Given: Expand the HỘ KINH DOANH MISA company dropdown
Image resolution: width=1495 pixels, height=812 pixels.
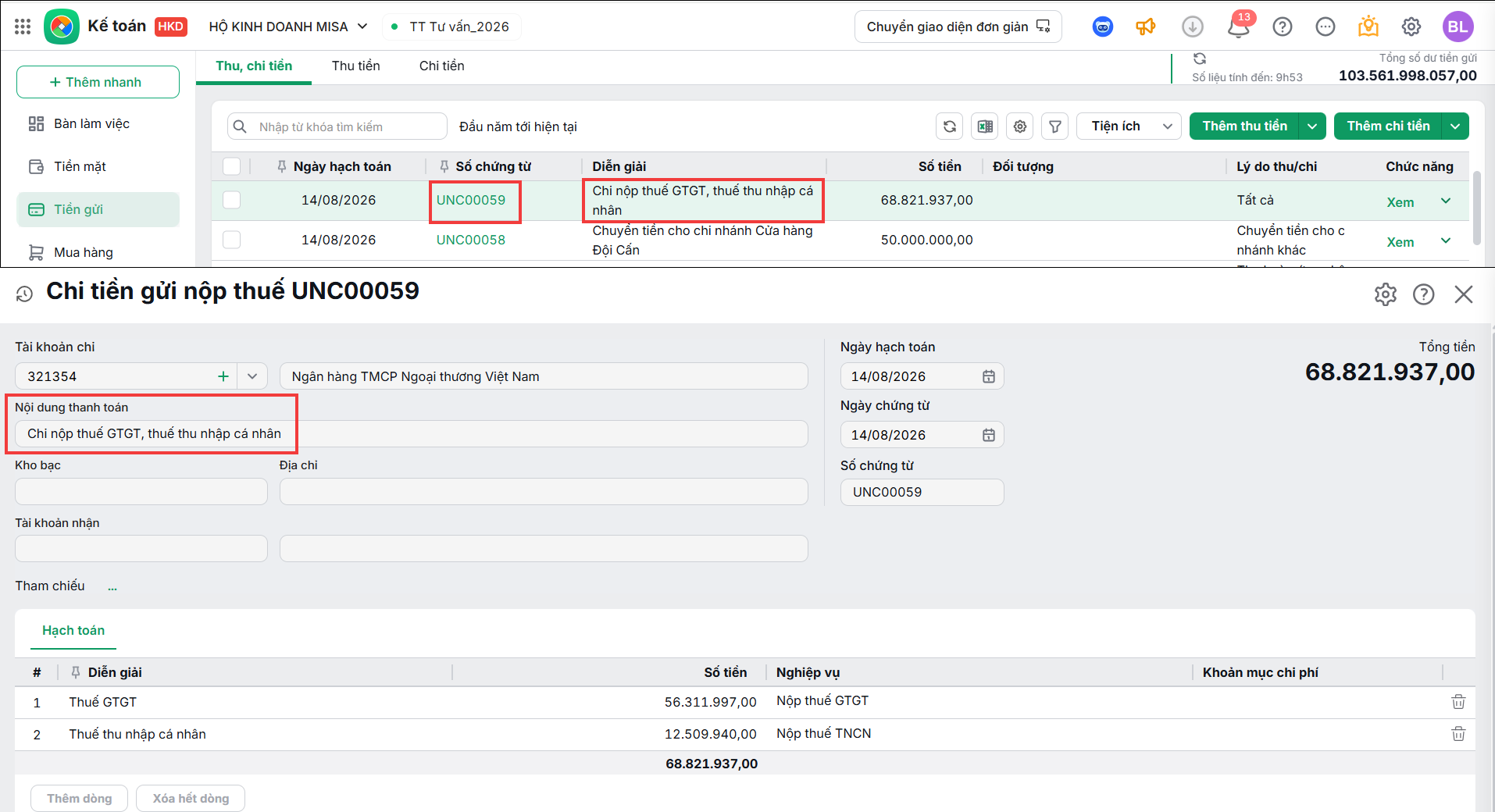Looking at the screenshot, I should [362, 27].
